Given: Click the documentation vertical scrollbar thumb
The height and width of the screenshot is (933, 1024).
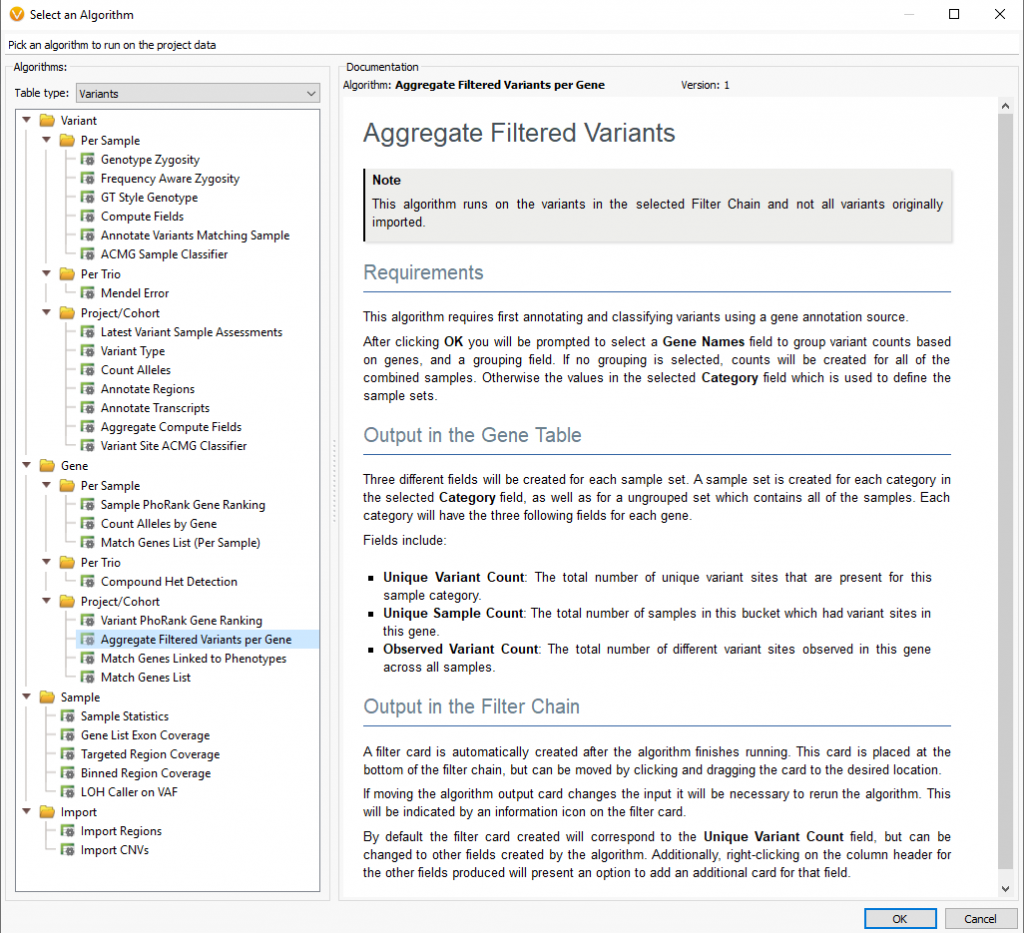Looking at the screenshot, I should [1006, 491].
